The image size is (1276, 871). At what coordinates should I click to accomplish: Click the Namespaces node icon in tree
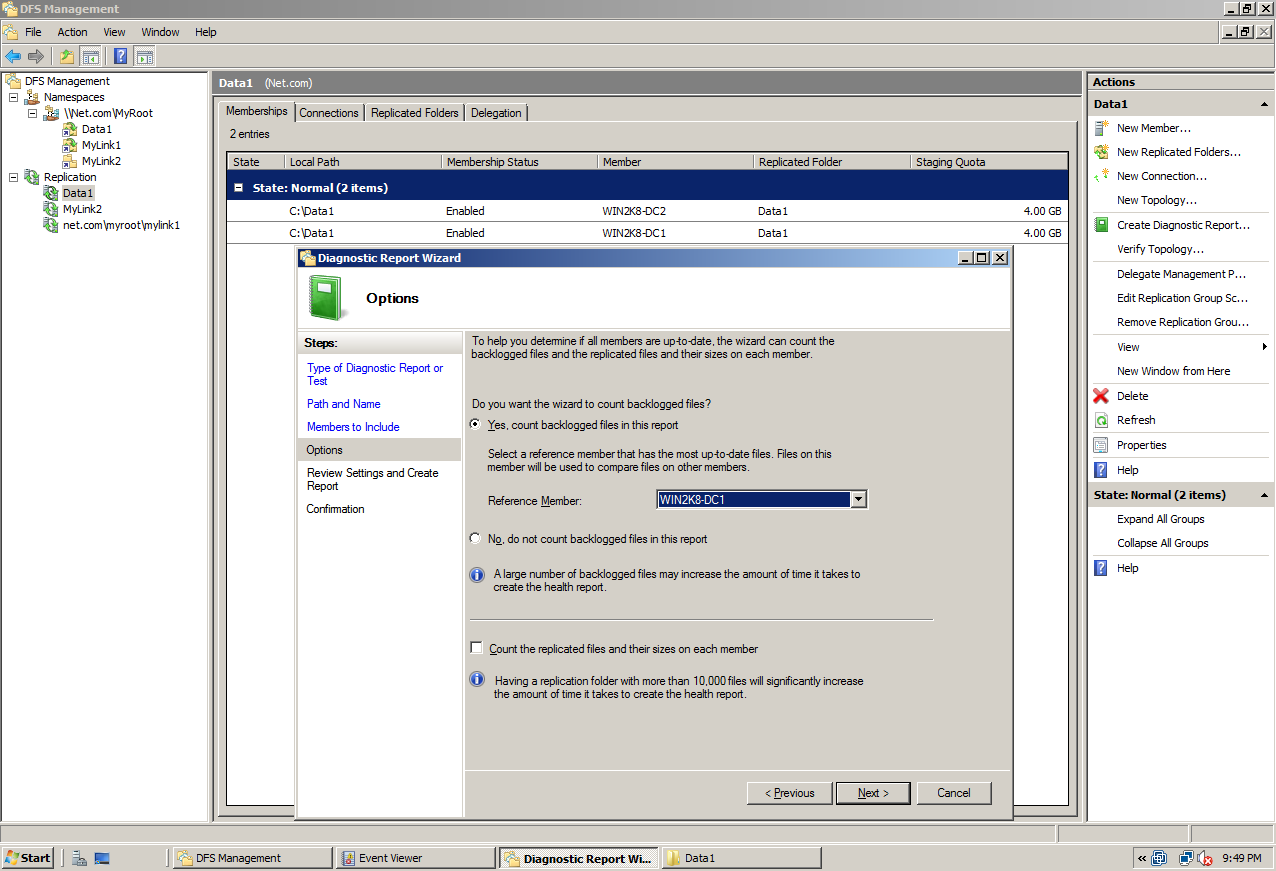click(33, 97)
